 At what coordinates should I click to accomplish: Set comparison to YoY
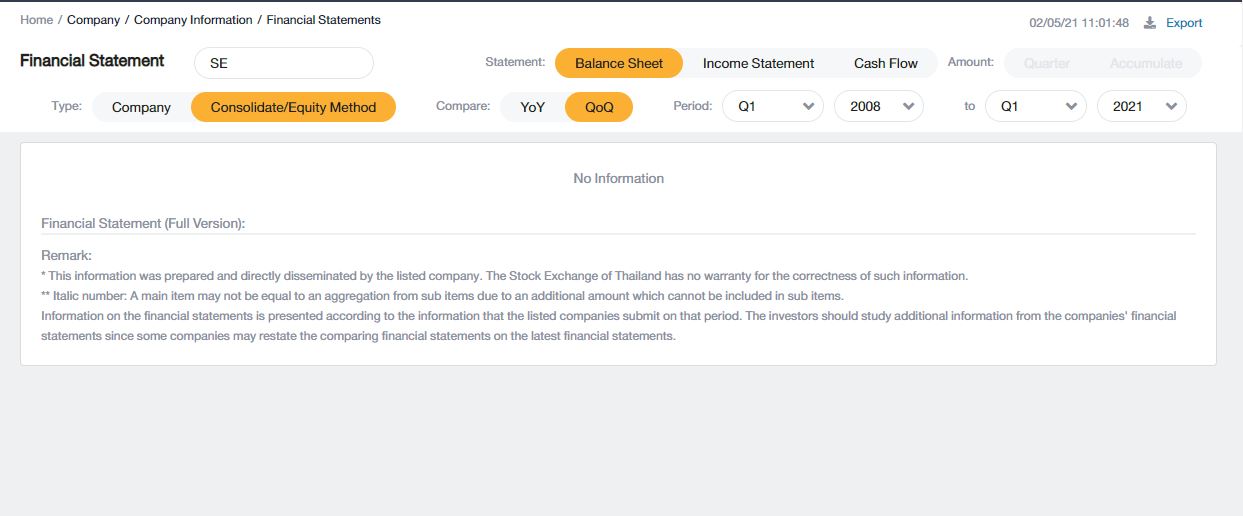(x=532, y=107)
